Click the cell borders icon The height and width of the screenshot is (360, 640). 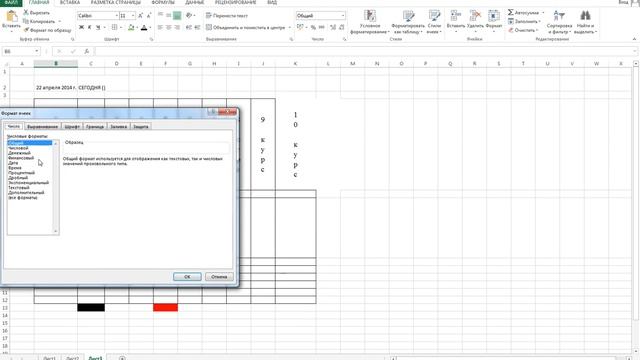click(x=114, y=27)
